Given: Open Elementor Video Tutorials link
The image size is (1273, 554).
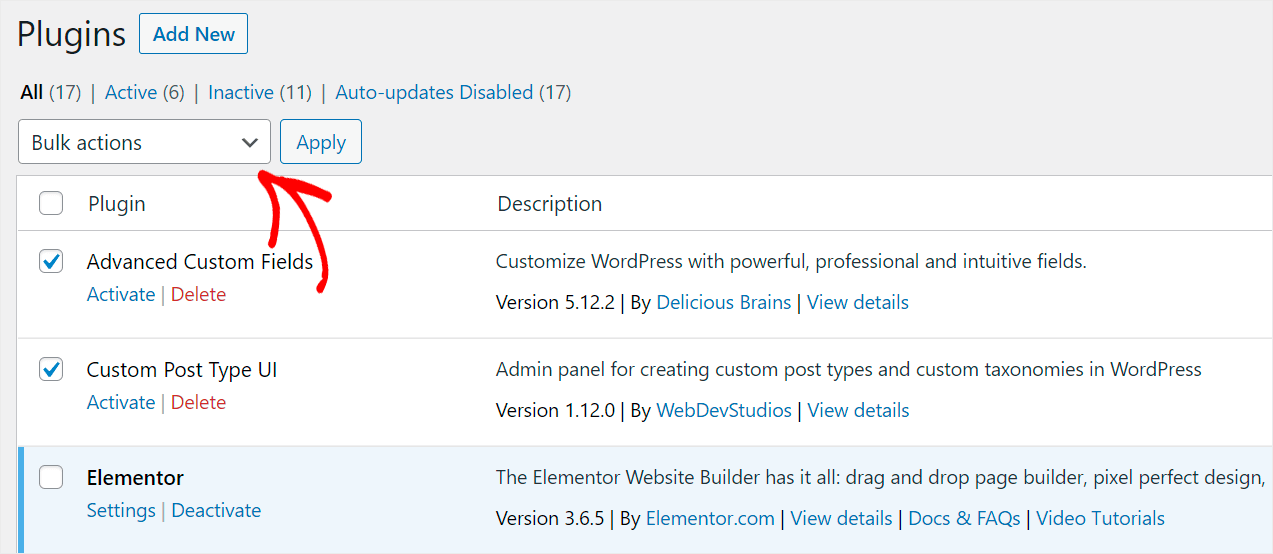Looking at the screenshot, I should pyautogui.click(x=1100, y=518).
